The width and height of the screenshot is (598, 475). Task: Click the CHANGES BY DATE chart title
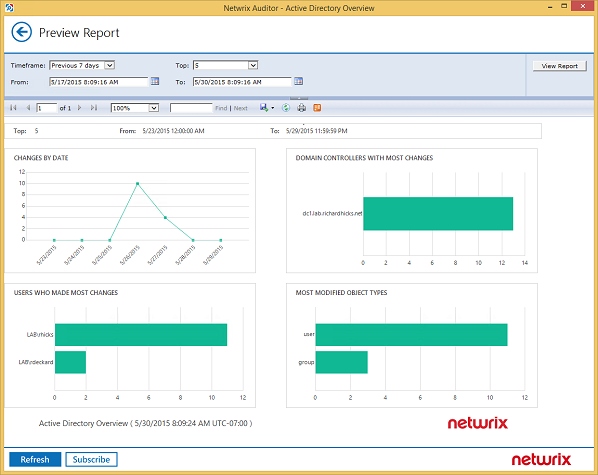[41, 158]
